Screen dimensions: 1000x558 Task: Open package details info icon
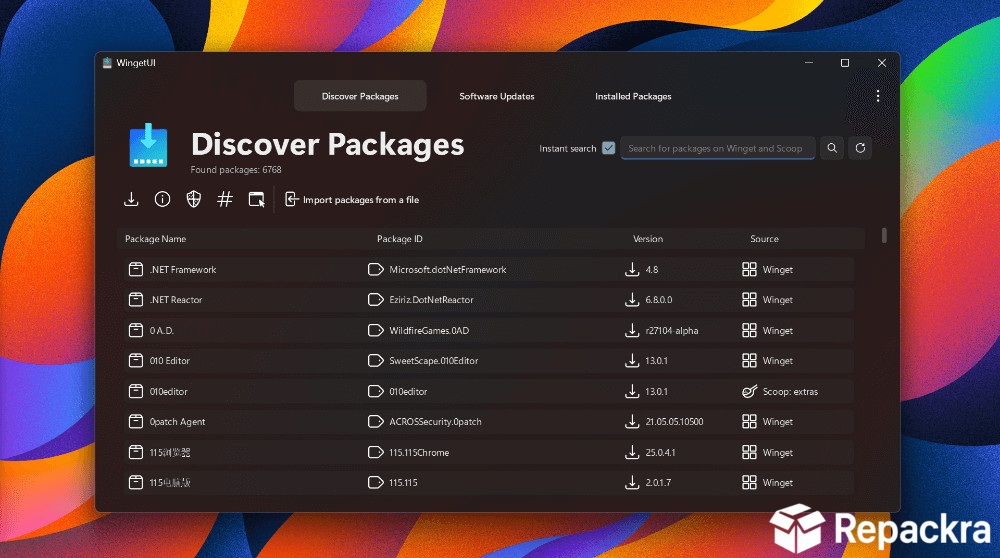pyautogui.click(x=163, y=200)
